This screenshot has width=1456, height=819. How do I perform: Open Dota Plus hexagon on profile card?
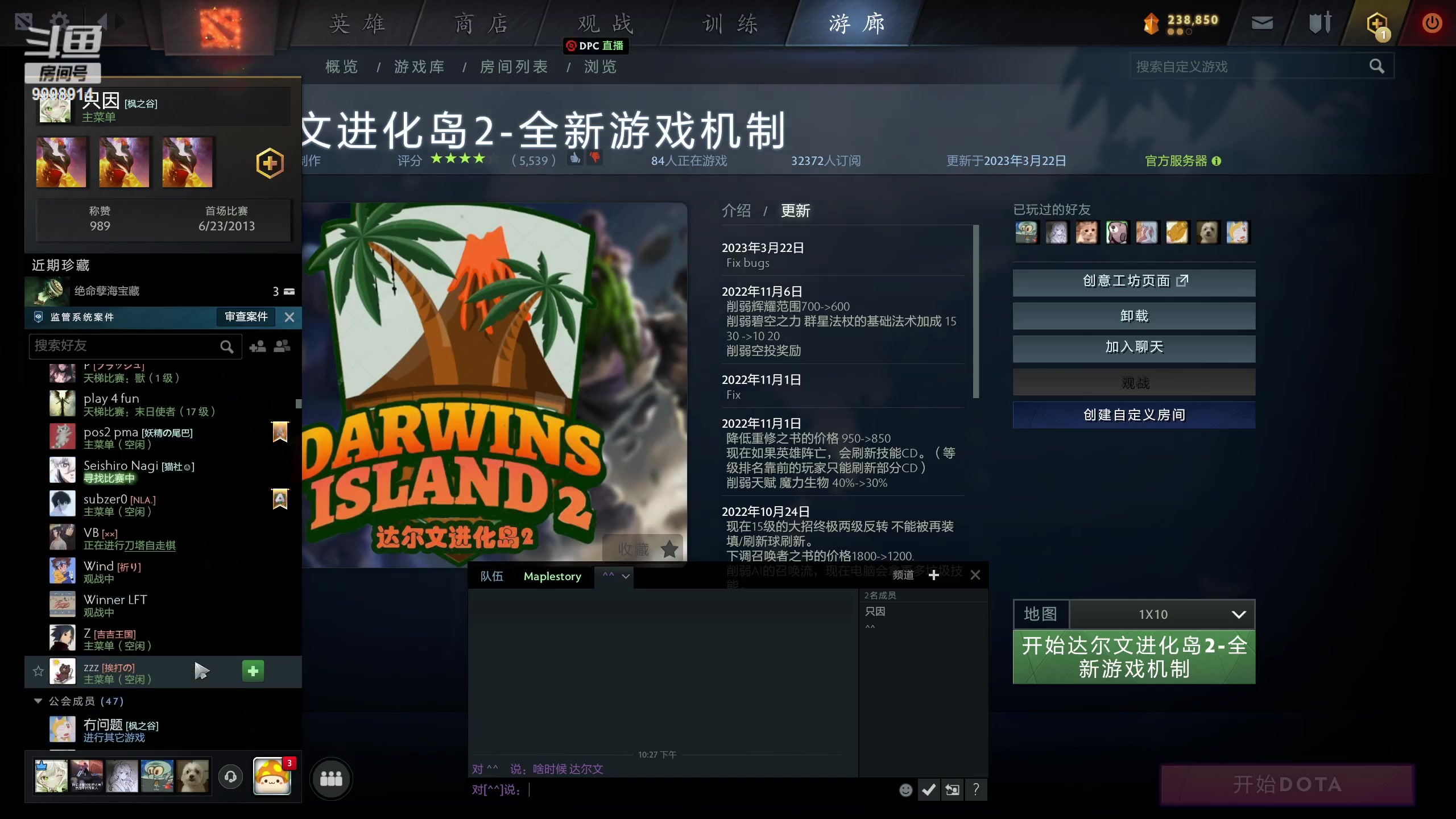[x=270, y=163]
